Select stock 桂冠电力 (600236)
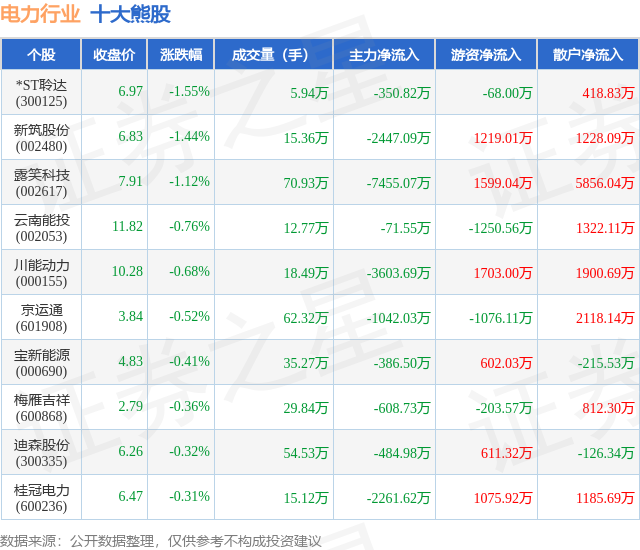This screenshot has width=640, height=550. [x=41, y=498]
